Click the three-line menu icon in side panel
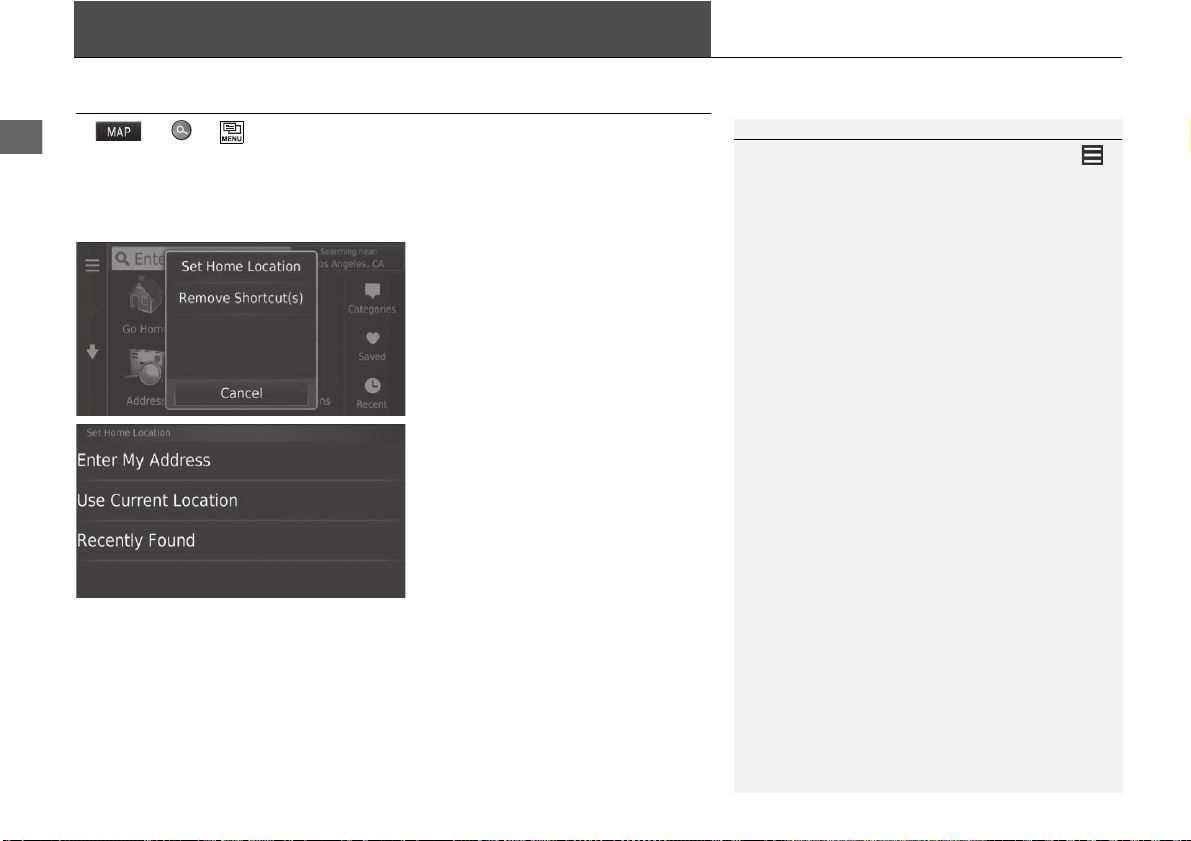This screenshot has height=841, width=1191. 1092,155
